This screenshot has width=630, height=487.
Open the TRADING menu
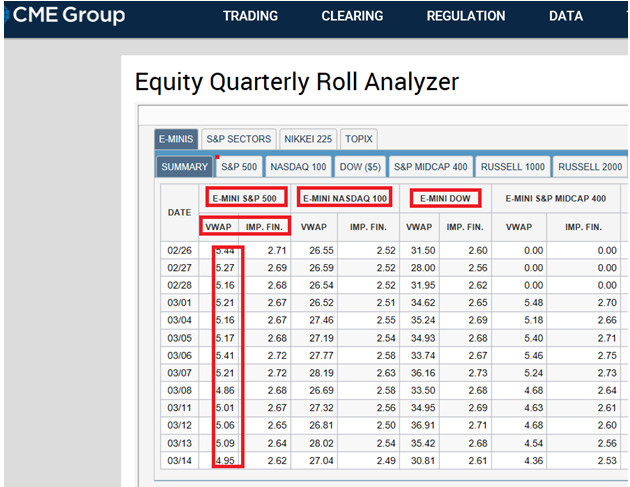coord(250,16)
